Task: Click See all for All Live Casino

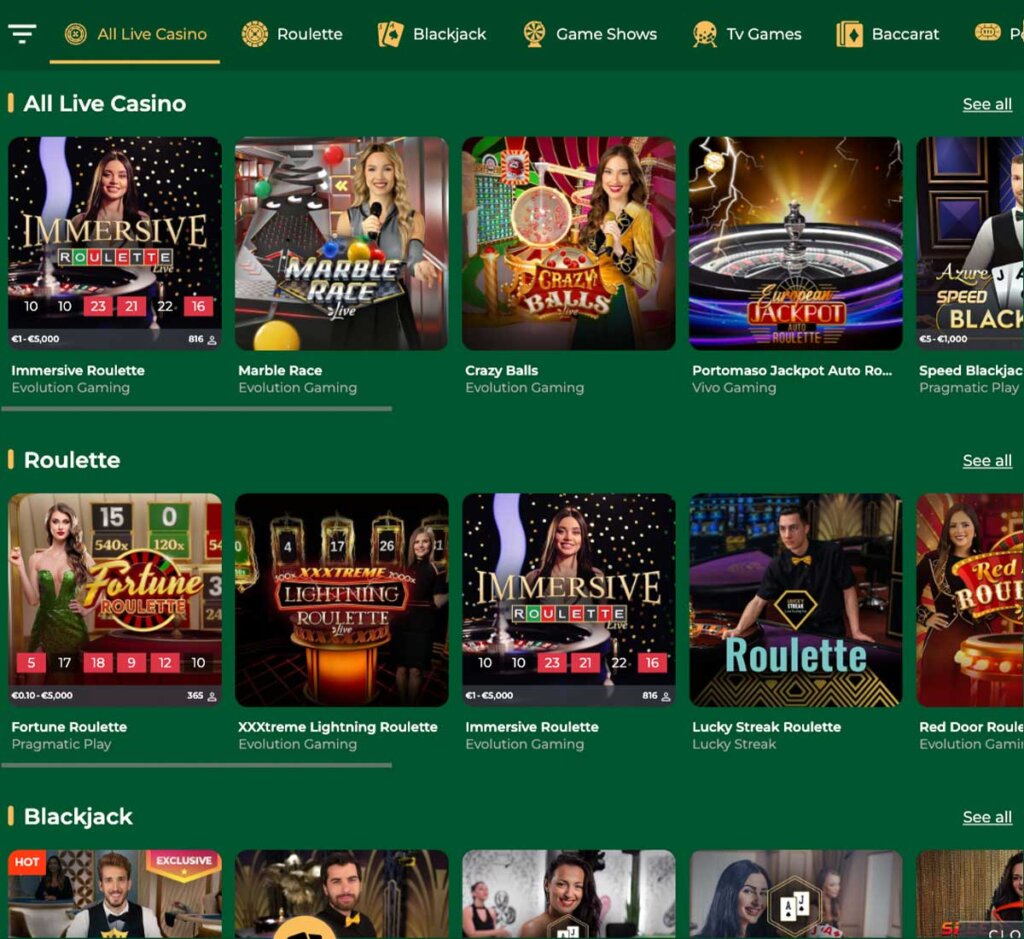Action: pos(987,104)
